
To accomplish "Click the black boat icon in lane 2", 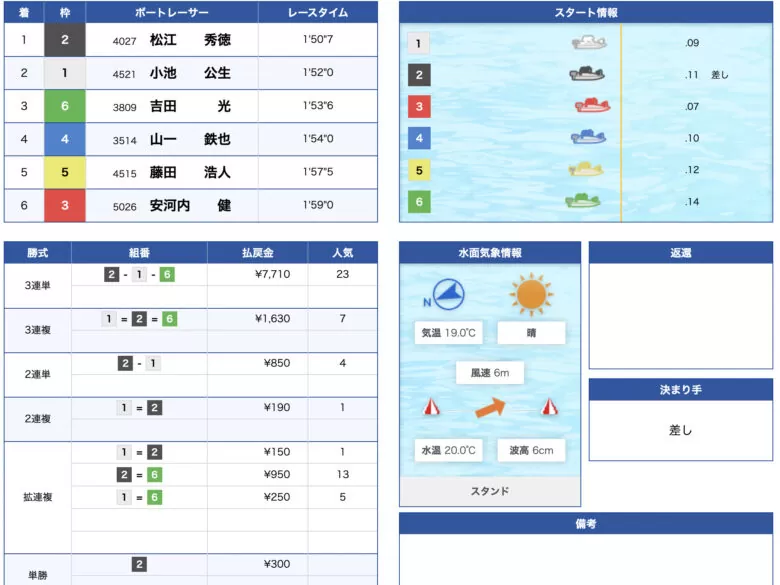I will [x=587, y=74].
